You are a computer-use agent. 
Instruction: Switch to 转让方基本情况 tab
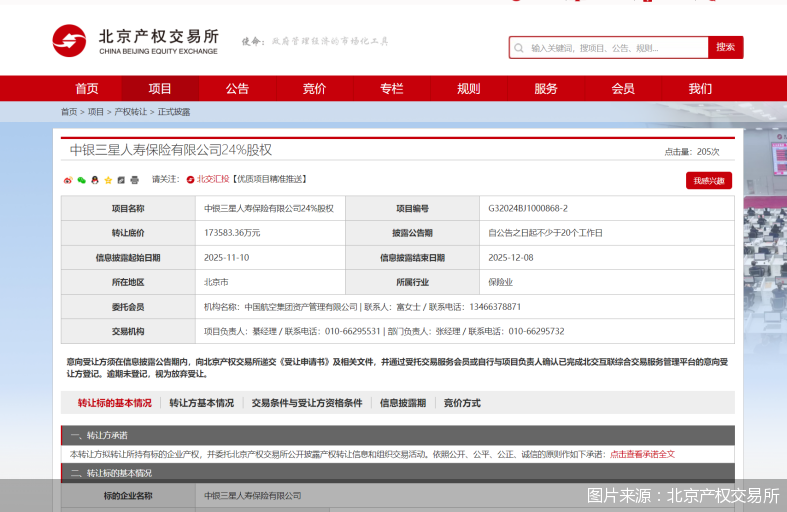coord(201,403)
